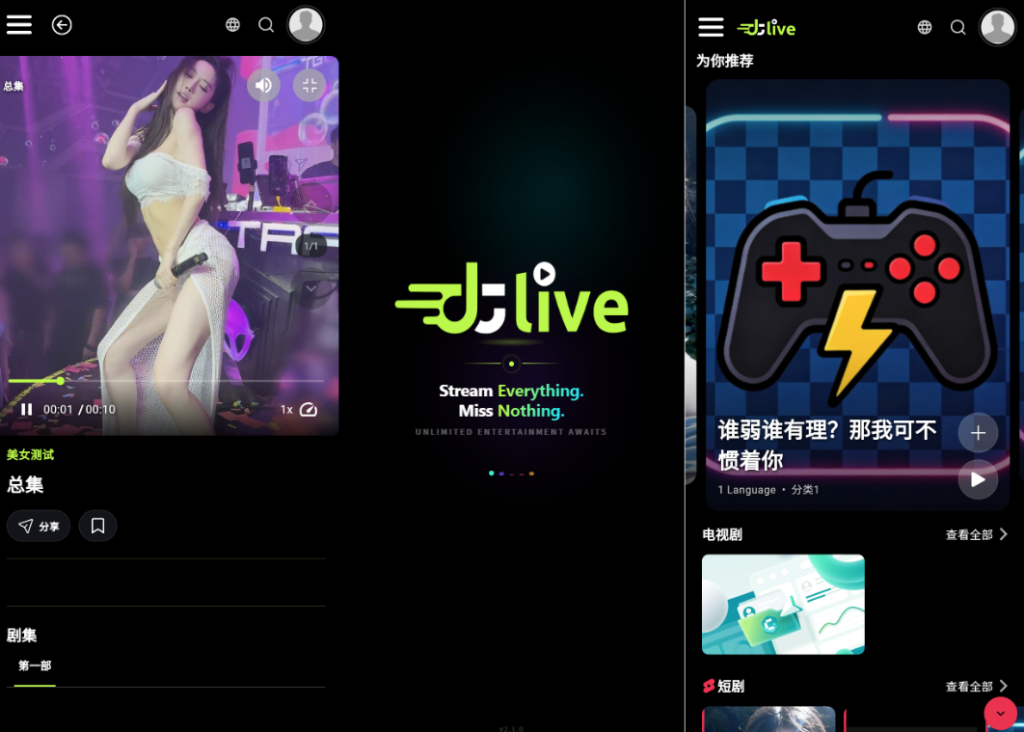
Task: Click the 电视剧 section heading
Action: [722, 535]
